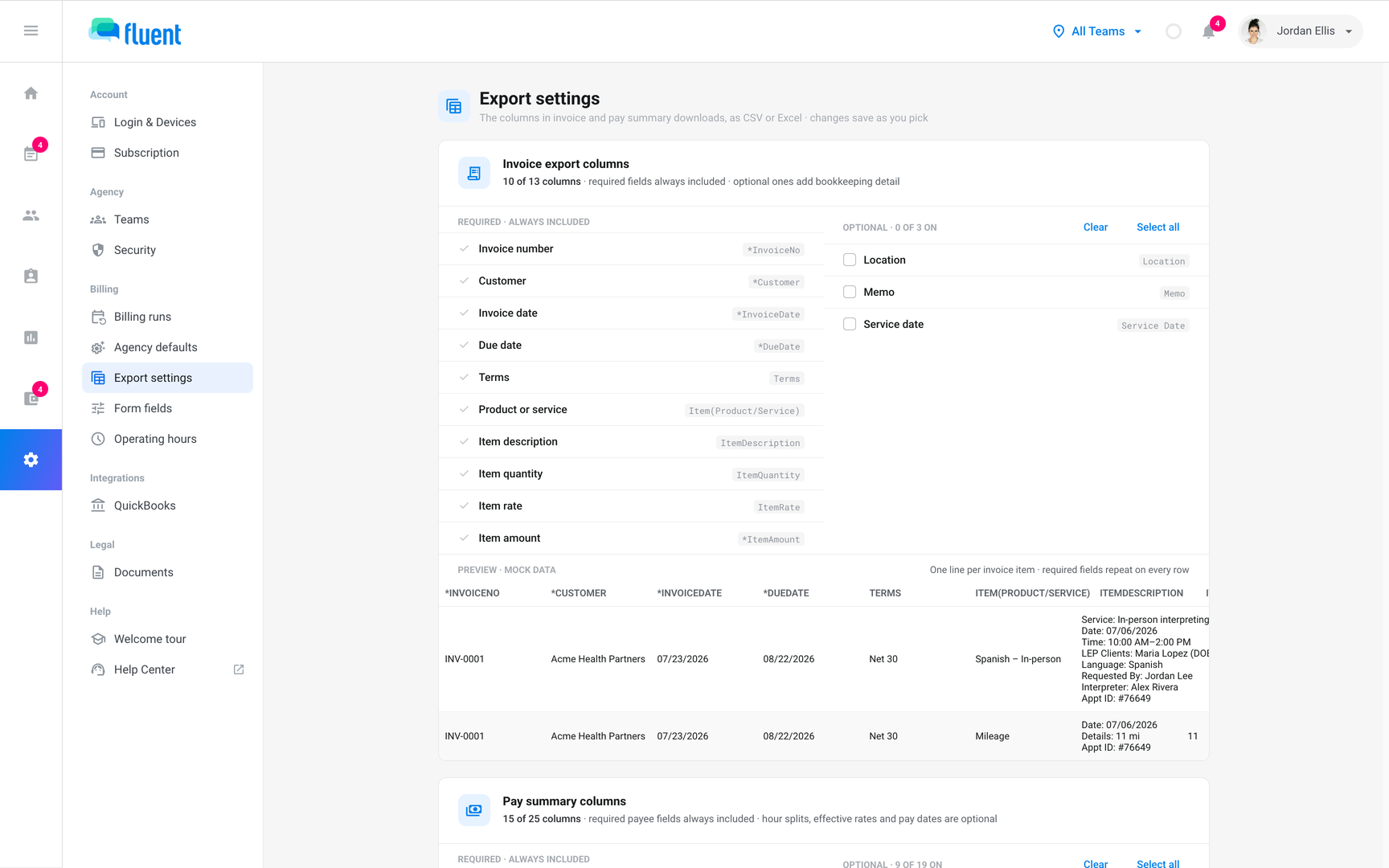Click the Spanish – In-person preview cell
The width and height of the screenshot is (1389, 868).
(x=1018, y=659)
